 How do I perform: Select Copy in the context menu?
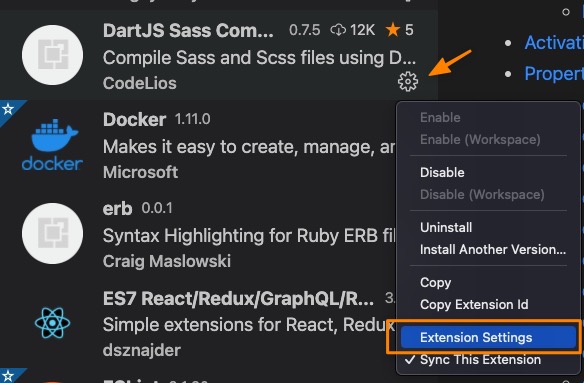(x=435, y=282)
